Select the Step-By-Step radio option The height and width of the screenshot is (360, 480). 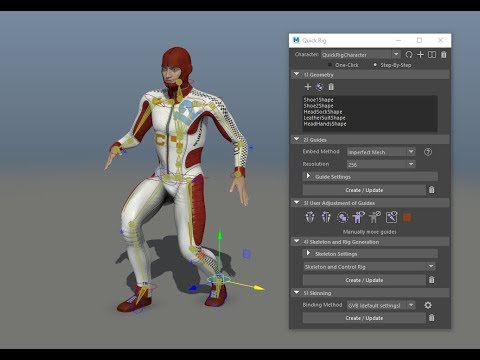[375, 65]
